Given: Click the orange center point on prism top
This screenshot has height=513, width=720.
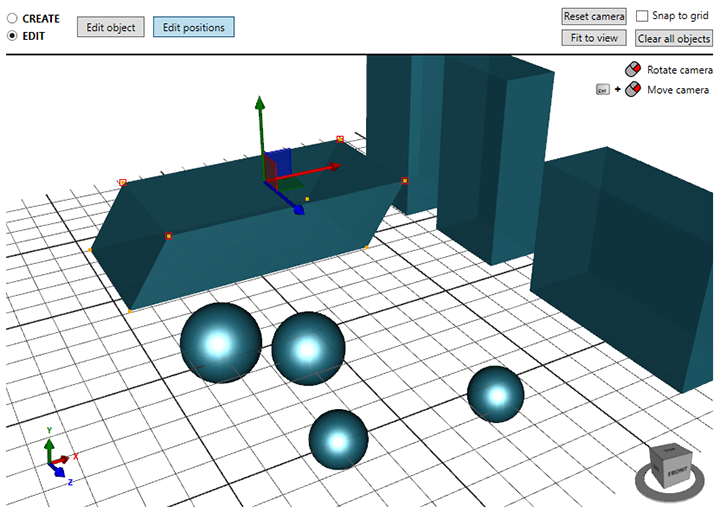Looking at the screenshot, I should 307,199.
